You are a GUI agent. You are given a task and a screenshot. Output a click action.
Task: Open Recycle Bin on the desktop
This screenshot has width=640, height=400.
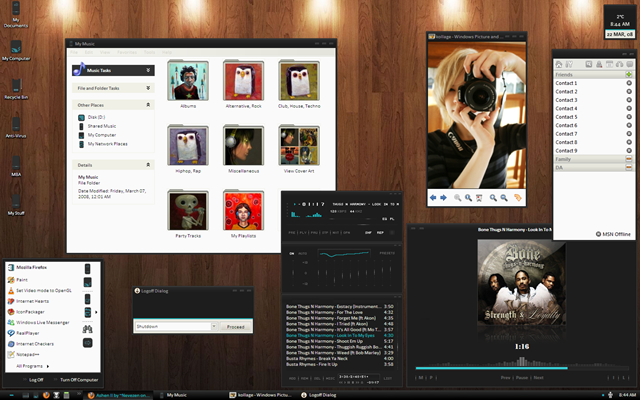pyautogui.click(x=15, y=84)
